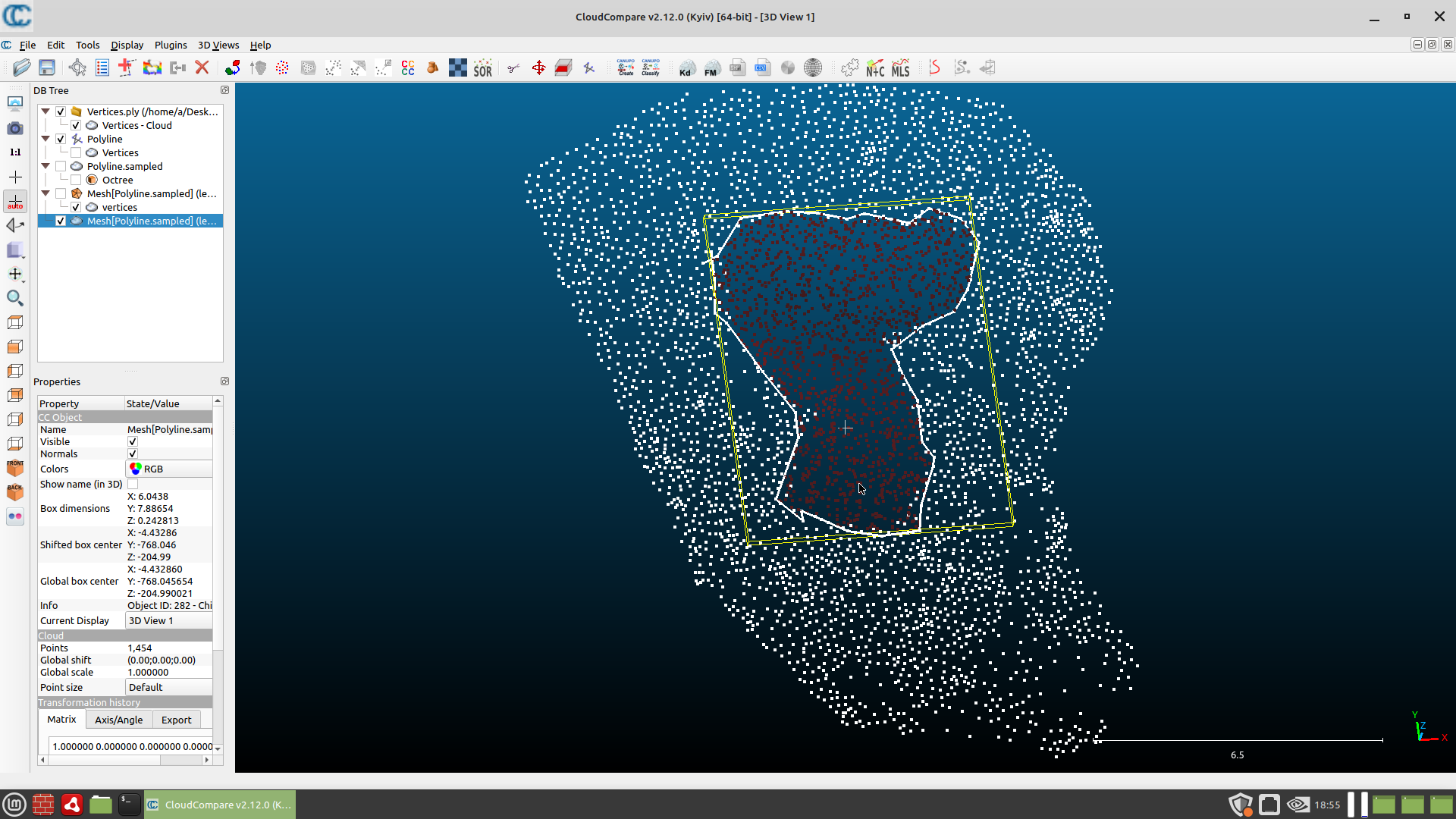Click the Save icon in toolbar
Viewport: 1456px width, 819px height.
pyautogui.click(x=47, y=67)
